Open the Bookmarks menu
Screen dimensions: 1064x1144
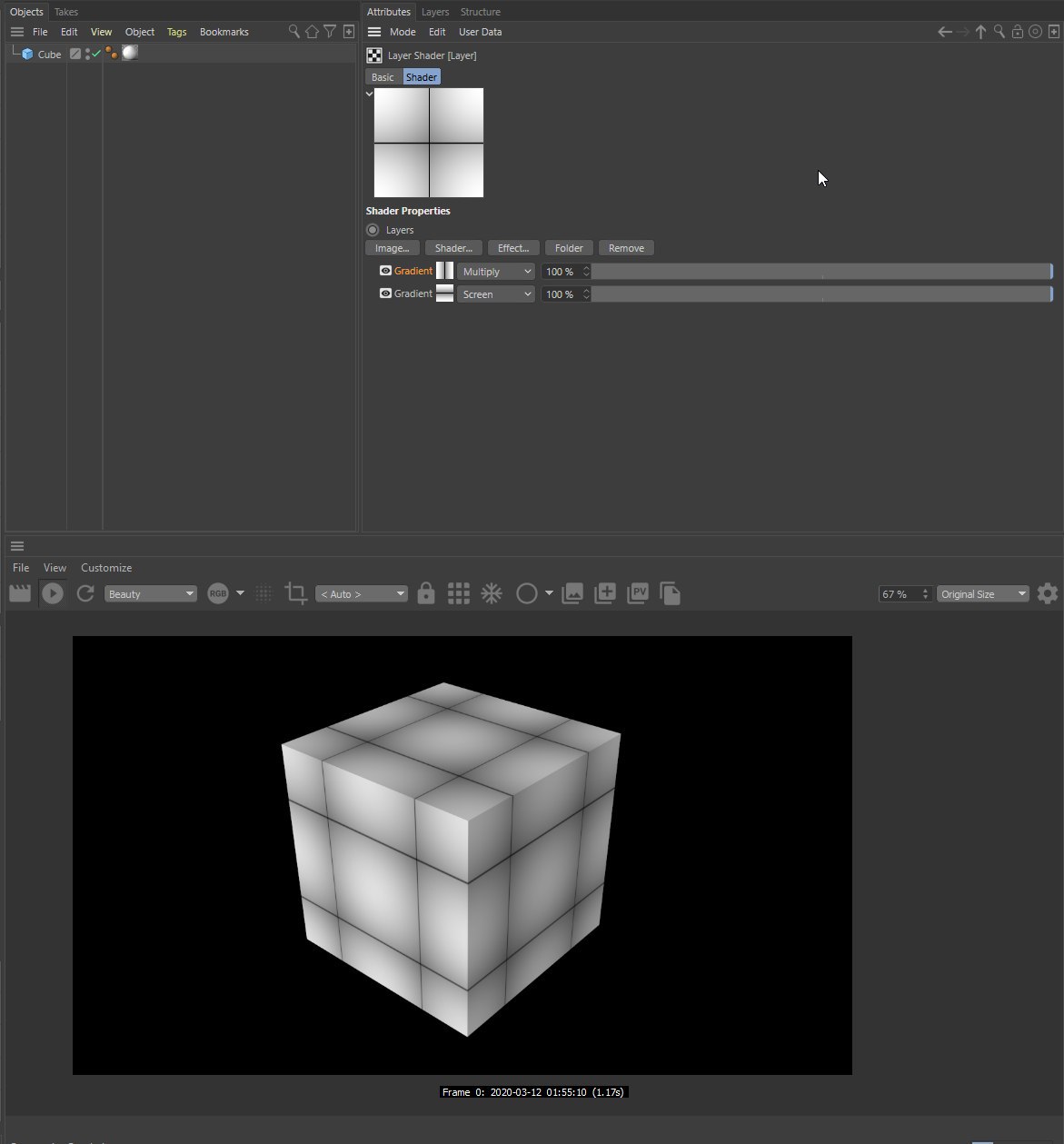[224, 32]
